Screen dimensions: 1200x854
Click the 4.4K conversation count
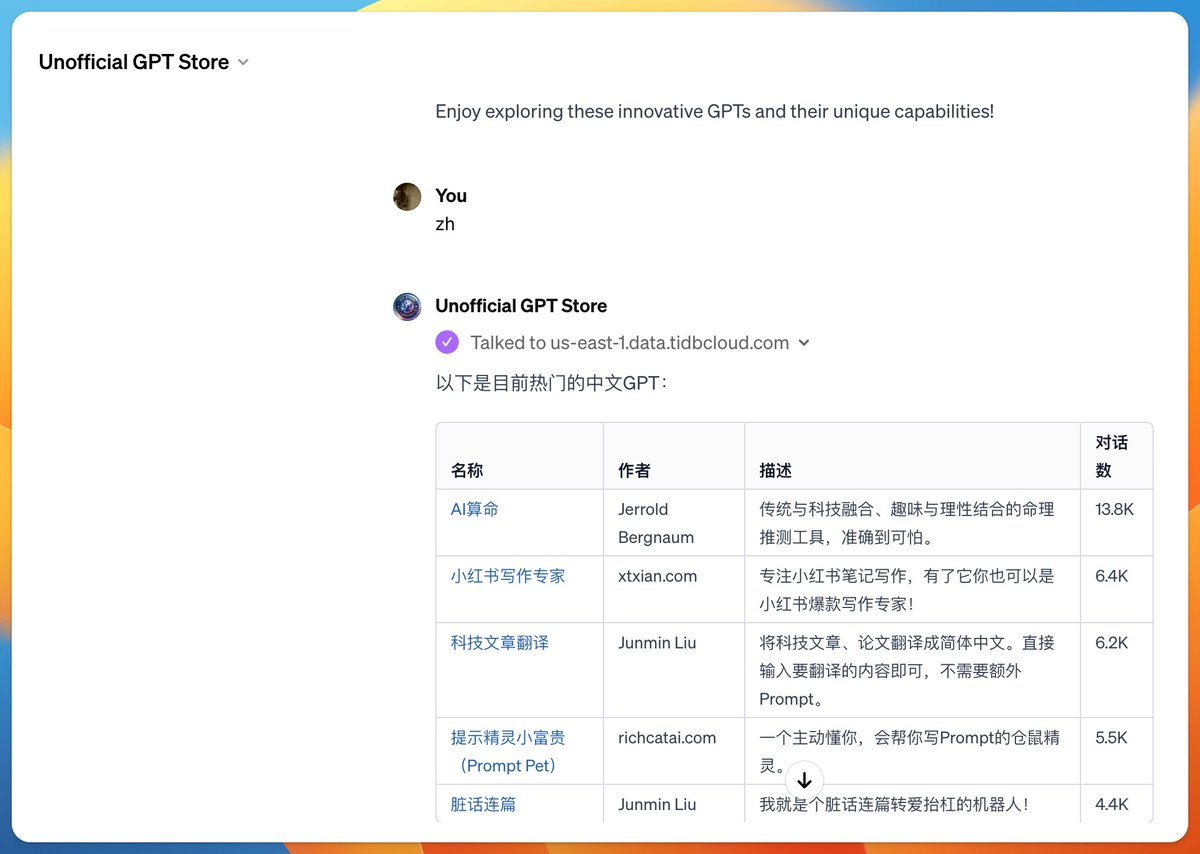point(1111,804)
